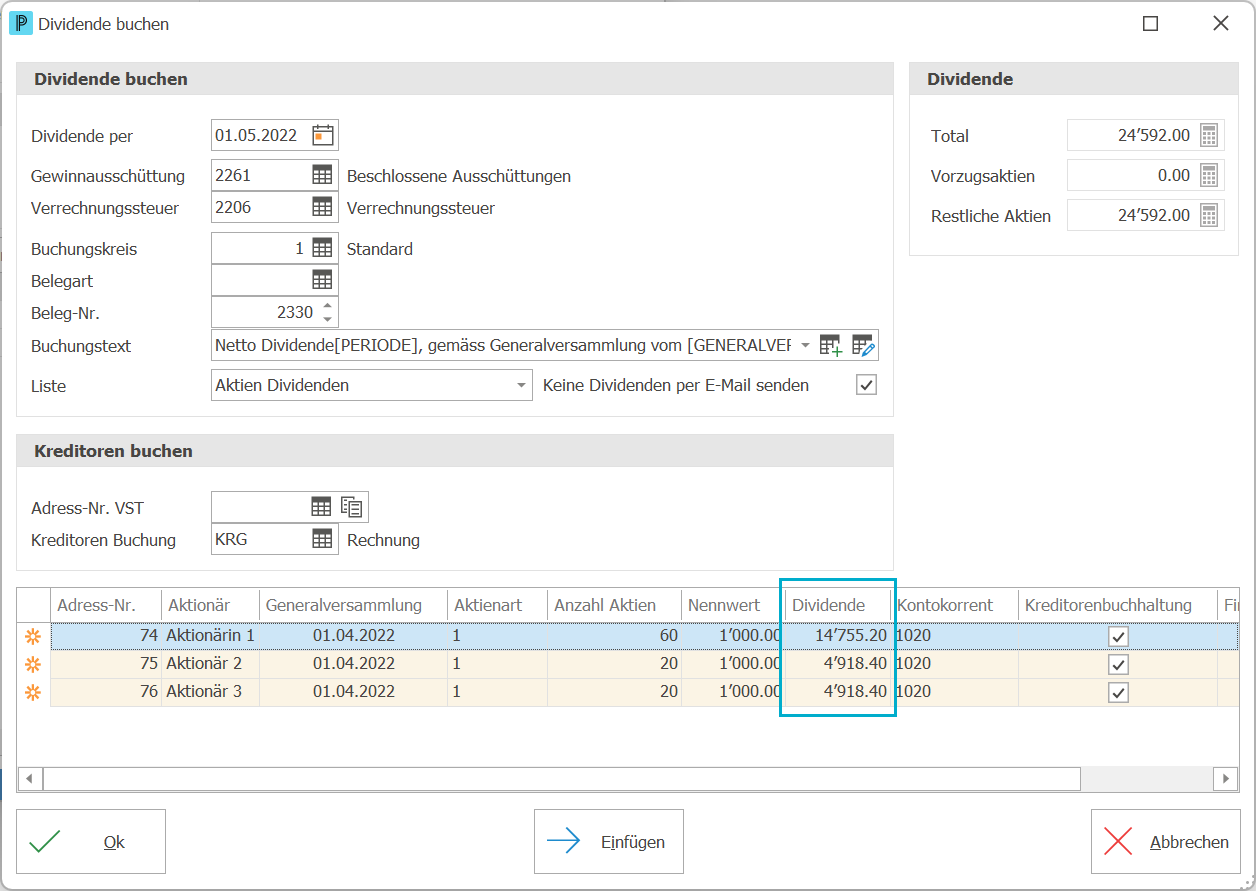1256x891 pixels.
Task: Decrease the Beleg-Nr. value
Action: (x=328, y=319)
